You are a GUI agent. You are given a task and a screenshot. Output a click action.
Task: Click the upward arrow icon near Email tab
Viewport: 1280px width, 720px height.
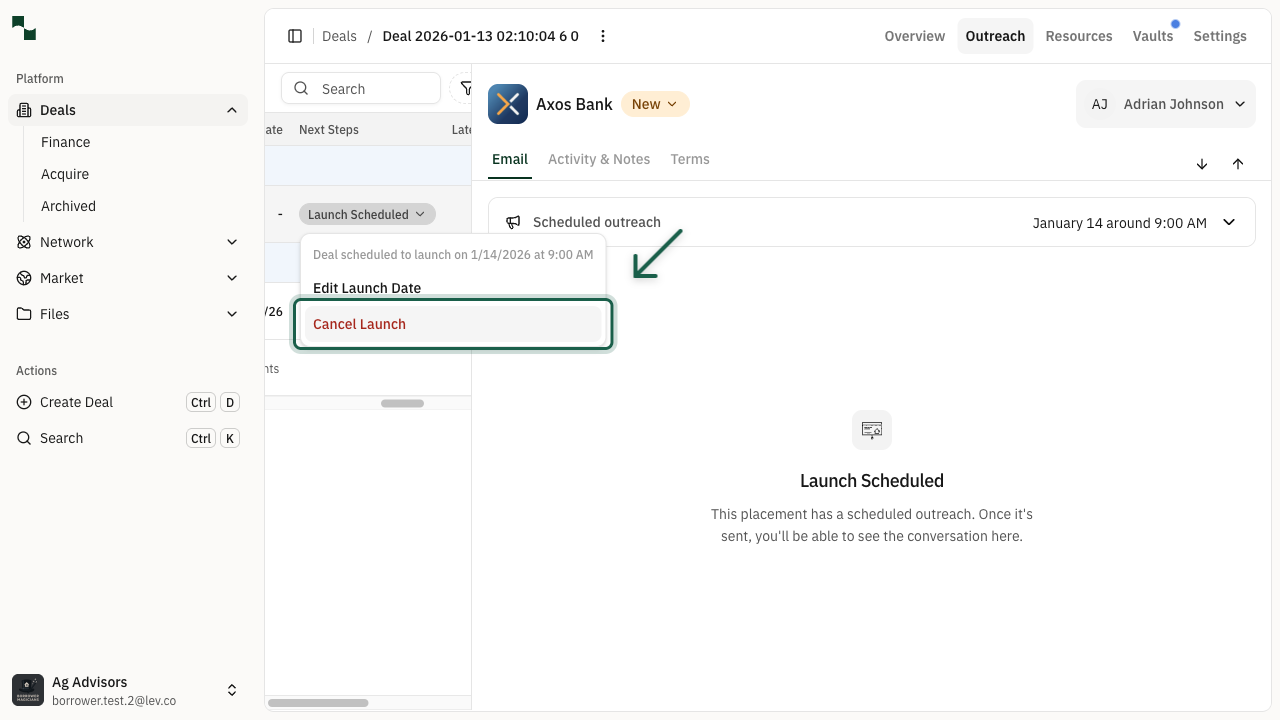point(1238,164)
